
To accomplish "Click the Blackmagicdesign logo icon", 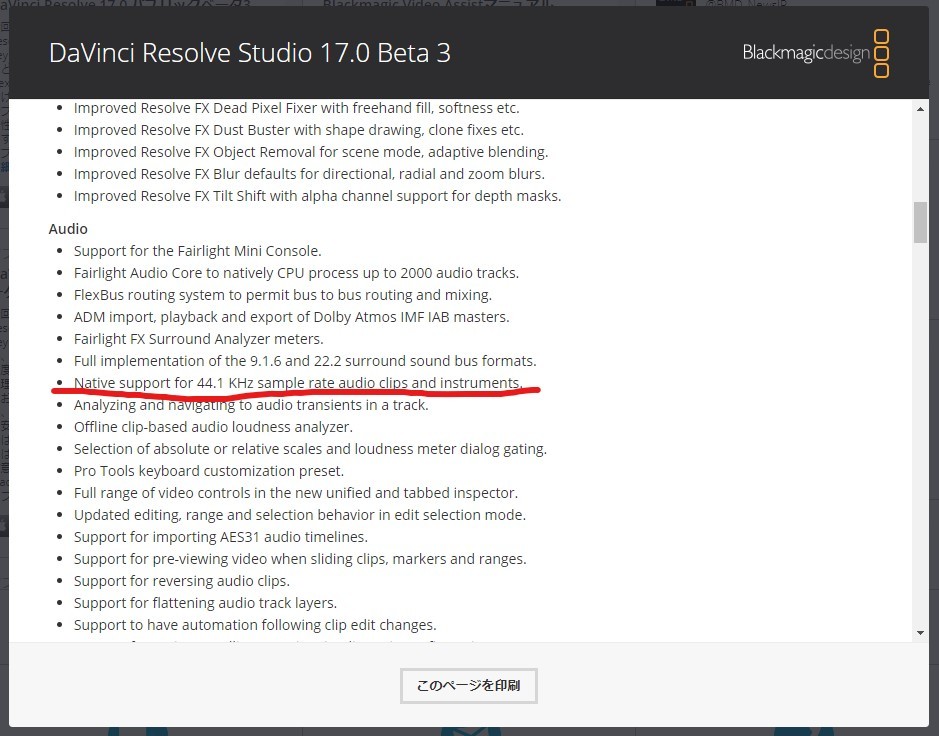I will (x=816, y=53).
